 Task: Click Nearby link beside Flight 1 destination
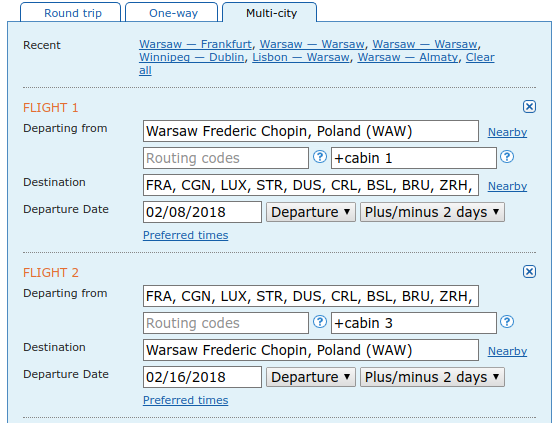coord(507,186)
